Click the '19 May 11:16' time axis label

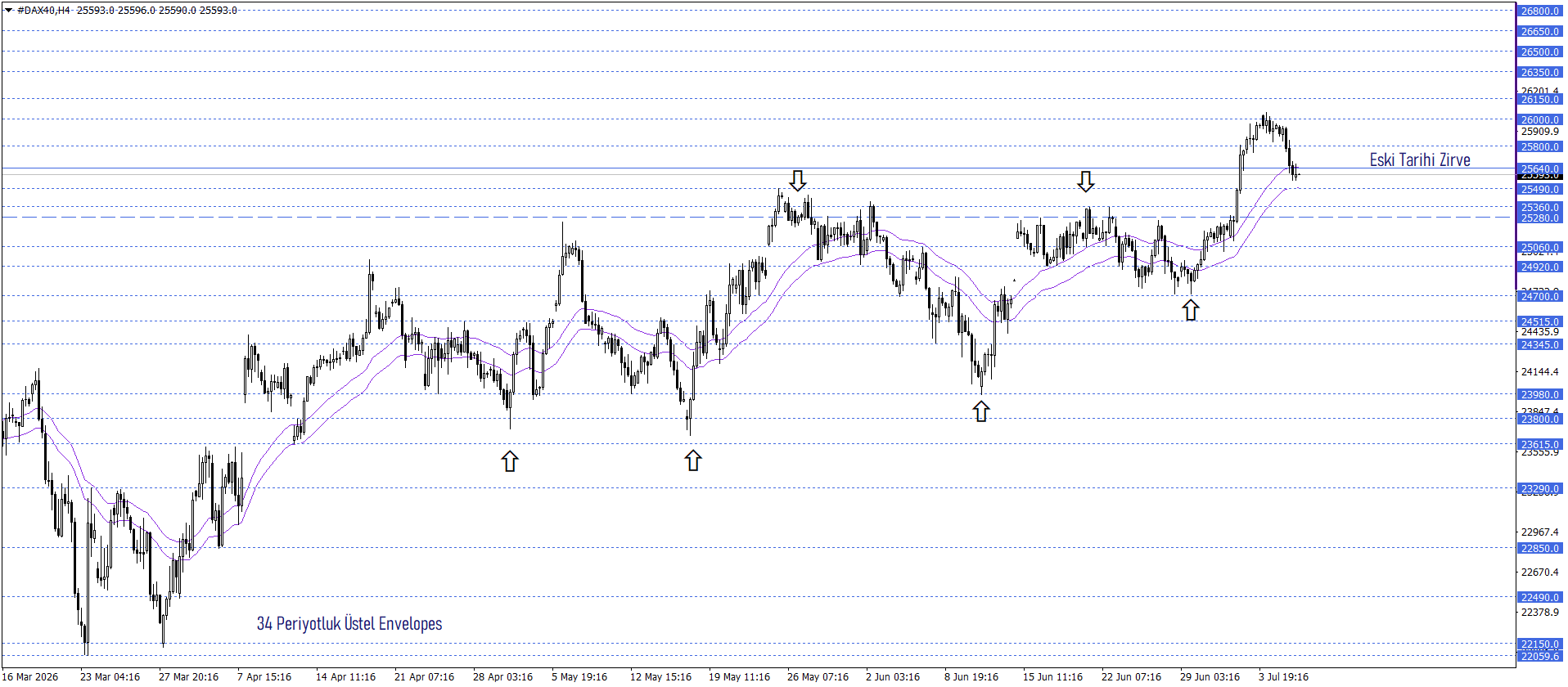[x=739, y=676]
